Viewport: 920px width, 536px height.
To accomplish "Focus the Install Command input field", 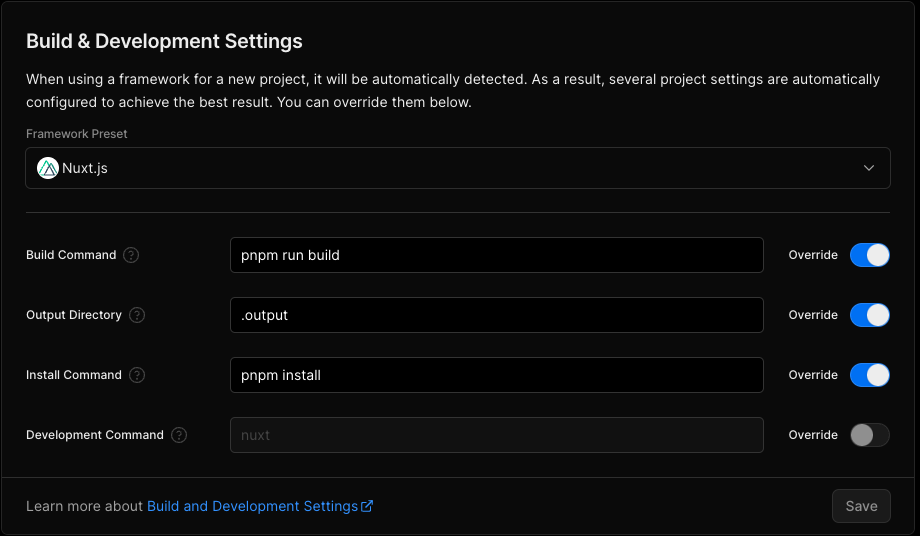I will [496, 375].
